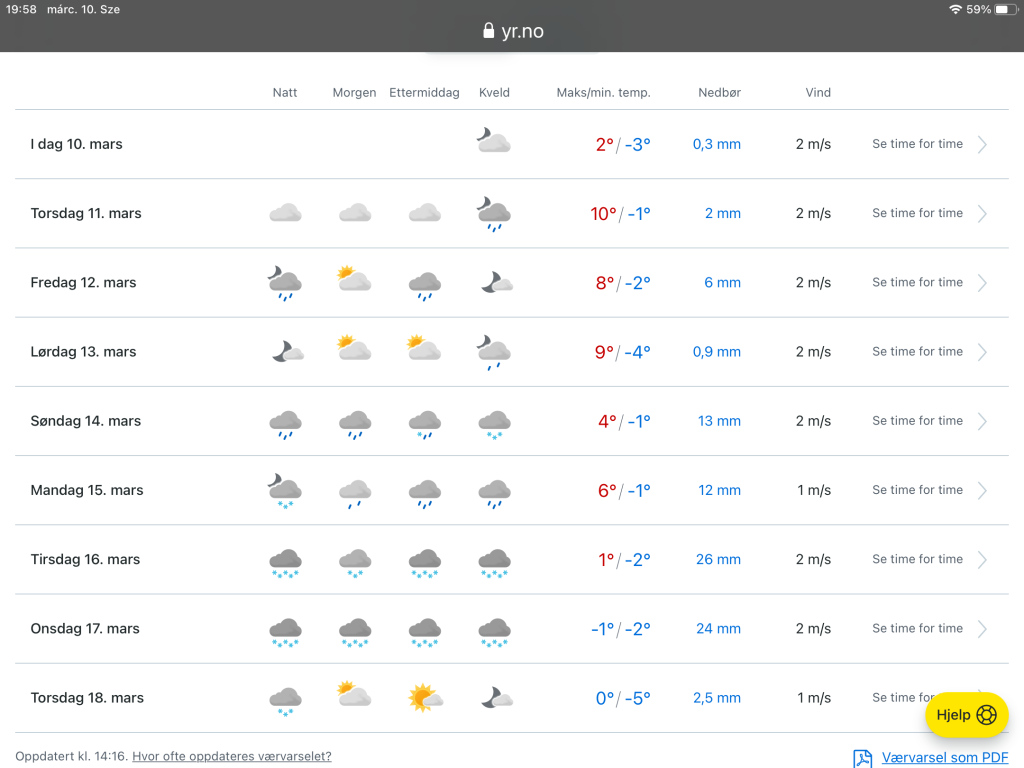Open the 'Værvarsel som PDF' link
The width and height of the screenshot is (1024, 768).
pyautogui.click(x=944, y=758)
